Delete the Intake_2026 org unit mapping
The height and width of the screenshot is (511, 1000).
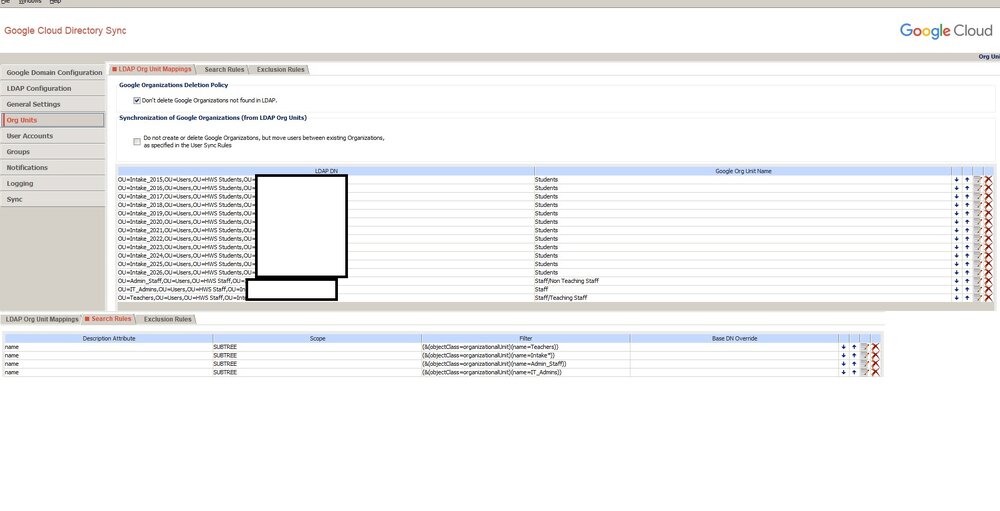(x=989, y=272)
